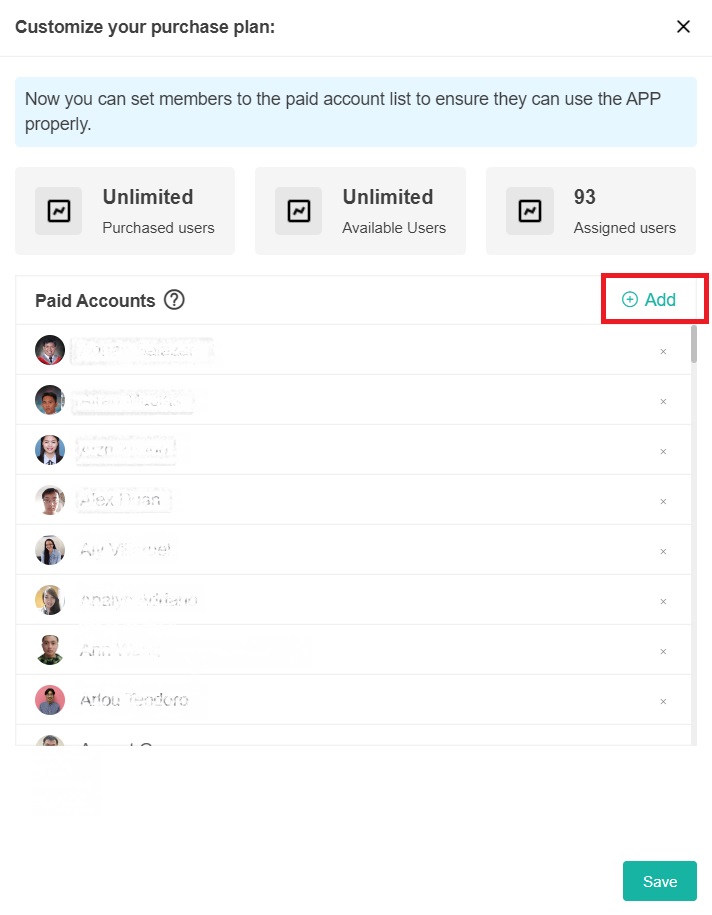Screen dimensions: 712x915
Task: Click the first account's avatar thumbnail
Action: pos(50,350)
